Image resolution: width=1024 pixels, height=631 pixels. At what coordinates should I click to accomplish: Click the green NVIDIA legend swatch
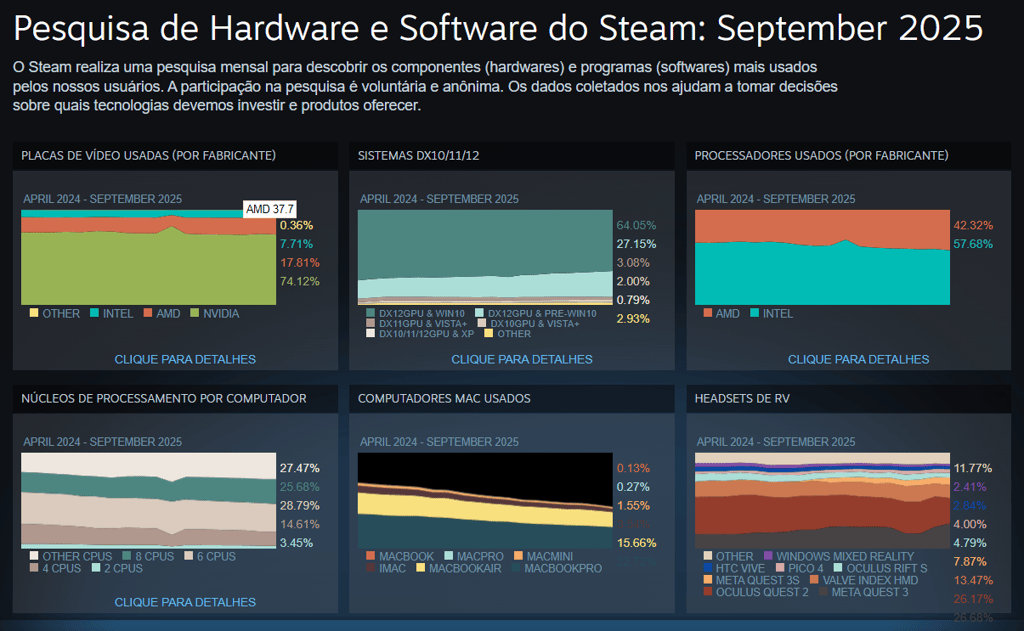pyautogui.click(x=194, y=313)
